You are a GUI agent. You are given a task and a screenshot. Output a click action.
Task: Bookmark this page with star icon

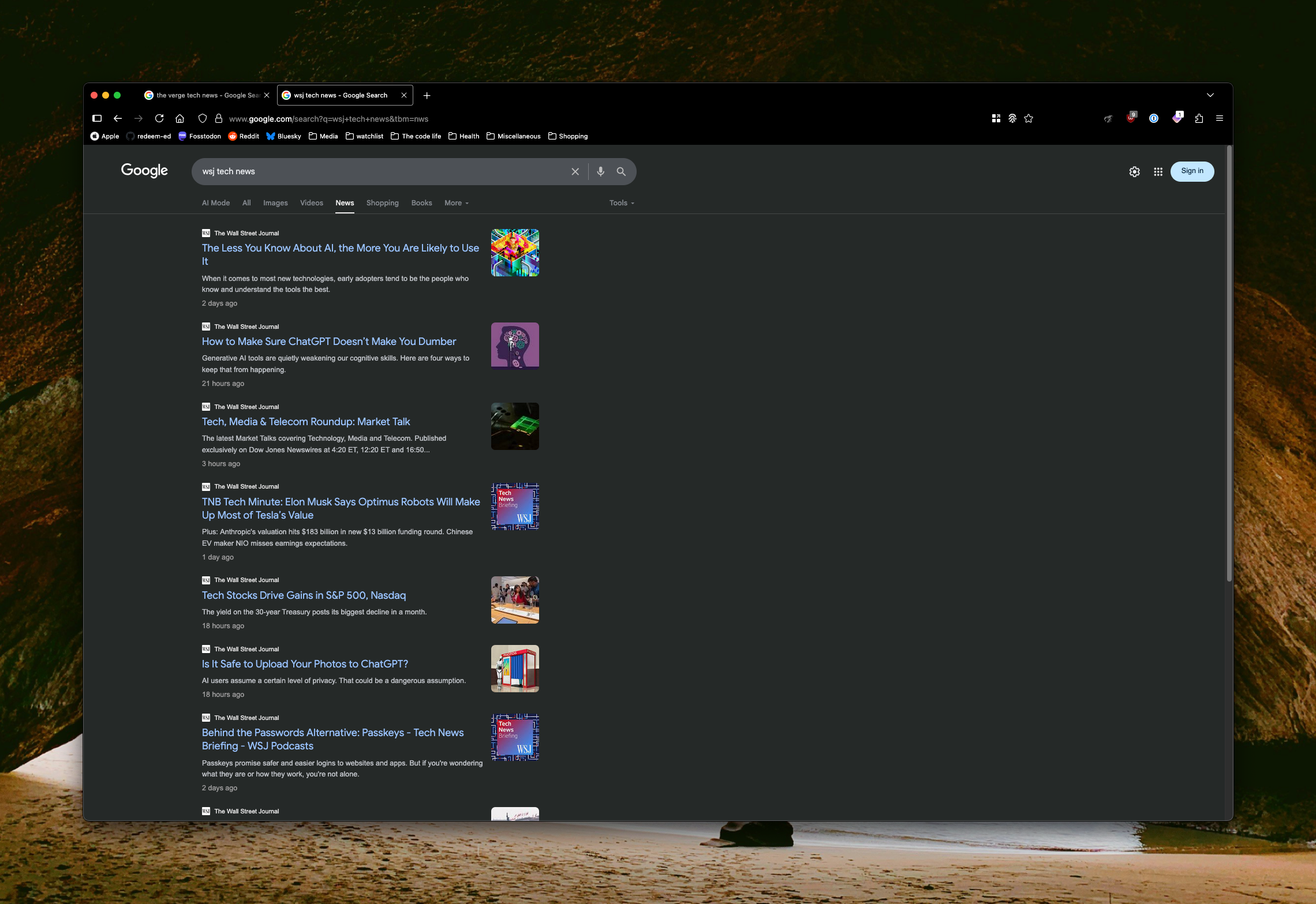tap(1029, 118)
